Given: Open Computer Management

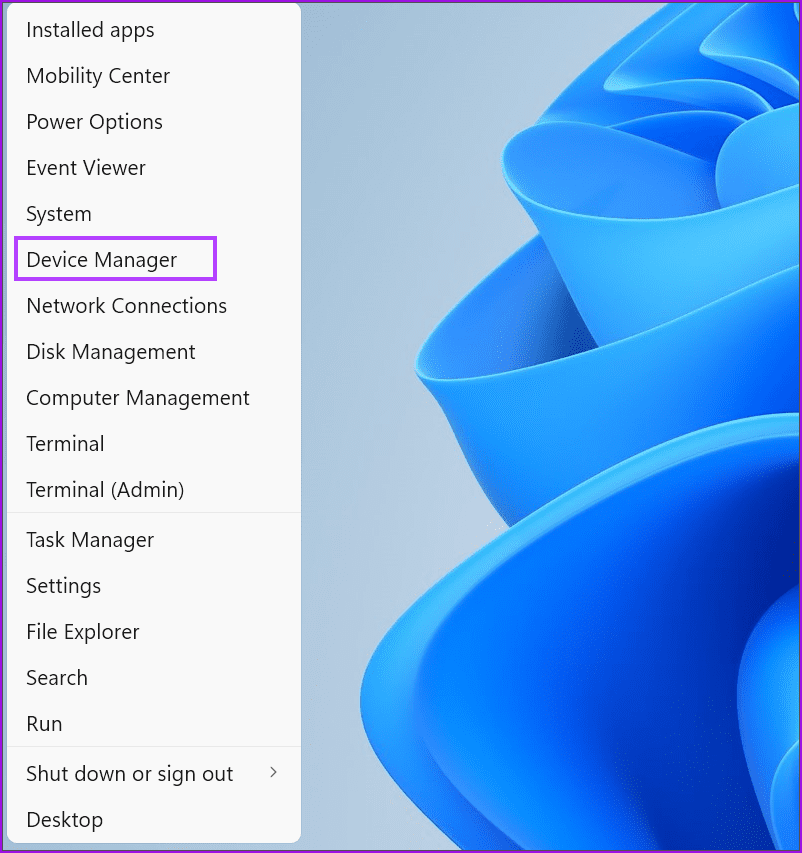Looking at the screenshot, I should [137, 398].
